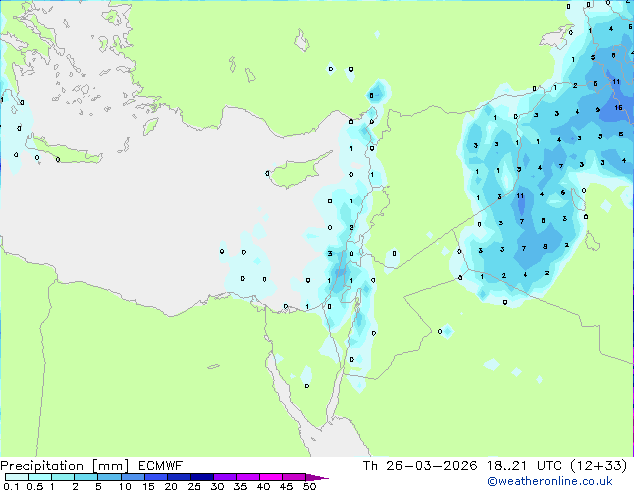The width and height of the screenshot is (634, 490).
Task: Click the 30–35 mm purple legend swatch
Action: [x=224, y=477]
